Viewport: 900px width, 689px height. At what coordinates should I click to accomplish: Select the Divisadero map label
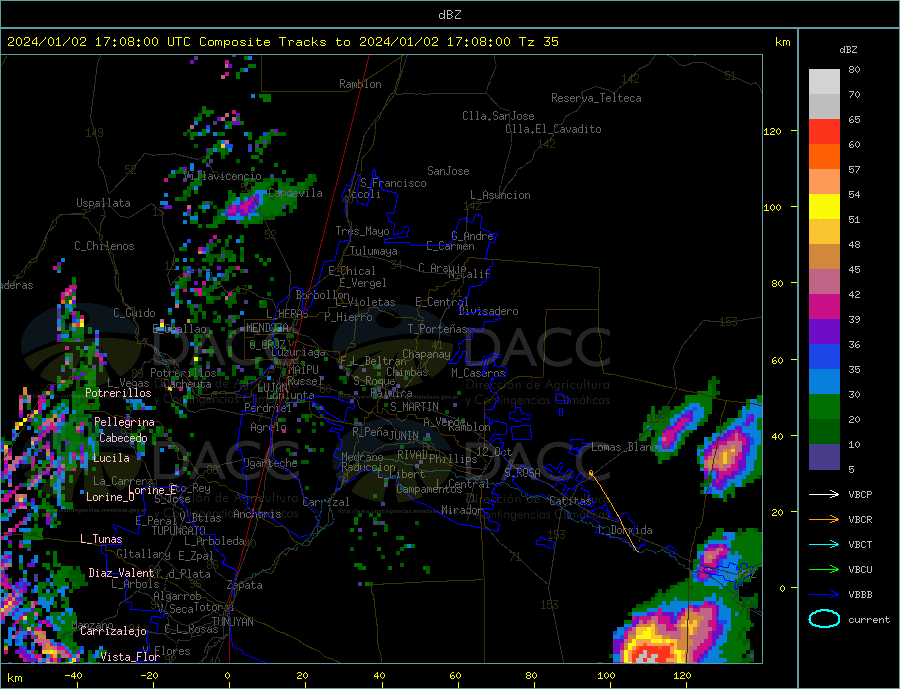(488, 311)
